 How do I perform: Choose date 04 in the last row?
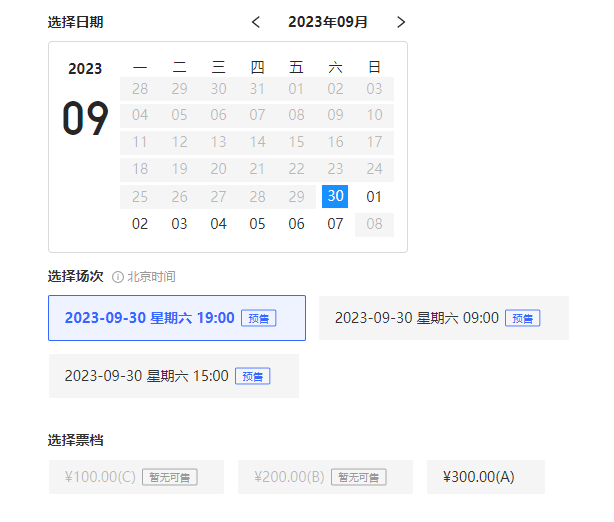tap(218, 224)
